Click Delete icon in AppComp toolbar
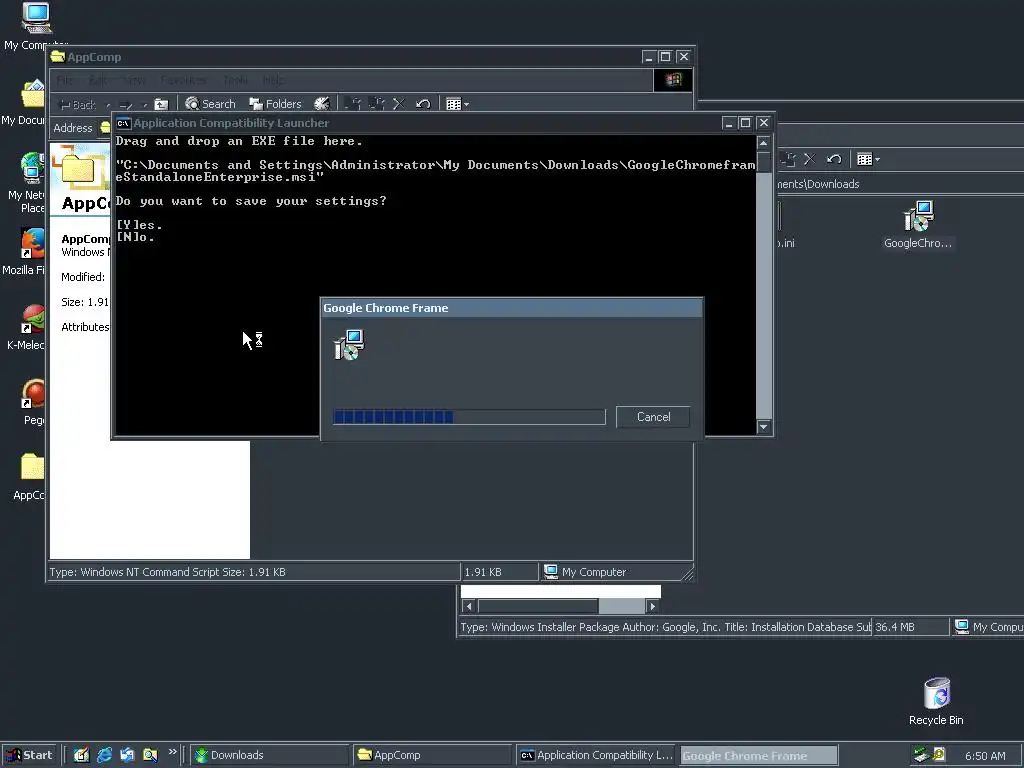Image resolution: width=1024 pixels, height=768 pixels. pos(399,104)
